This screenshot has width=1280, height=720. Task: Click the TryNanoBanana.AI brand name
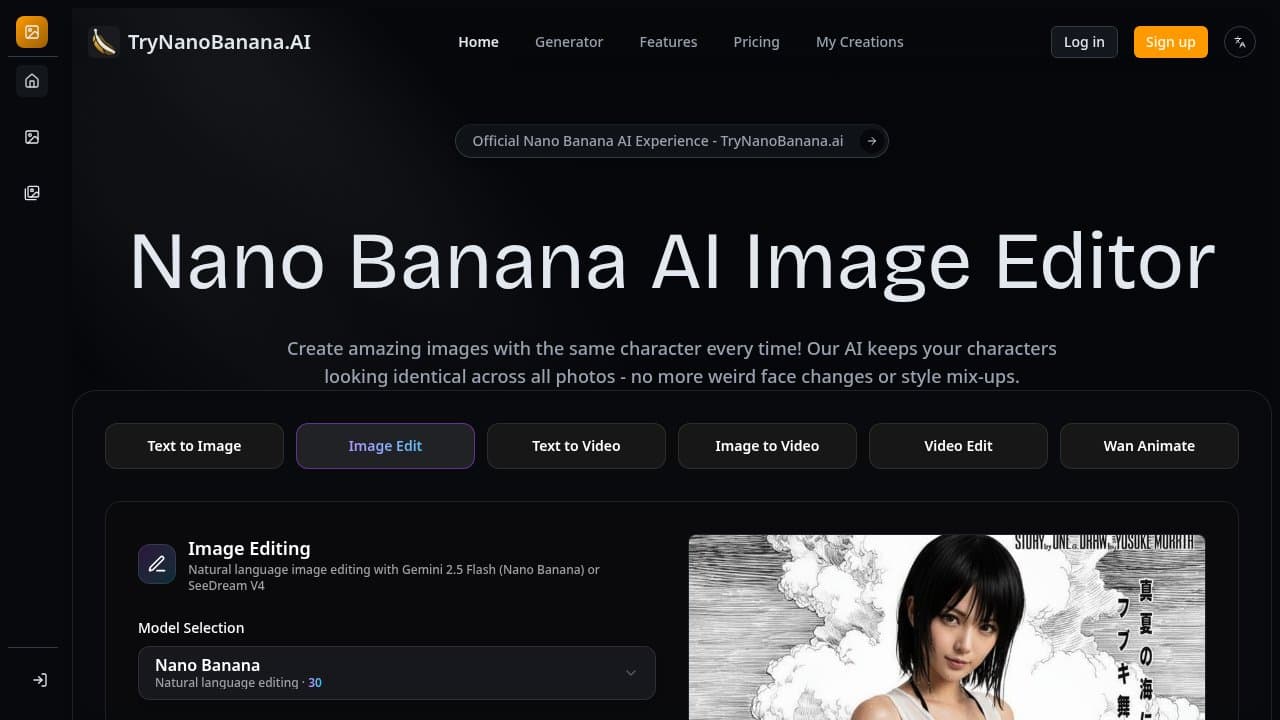point(219,42)
